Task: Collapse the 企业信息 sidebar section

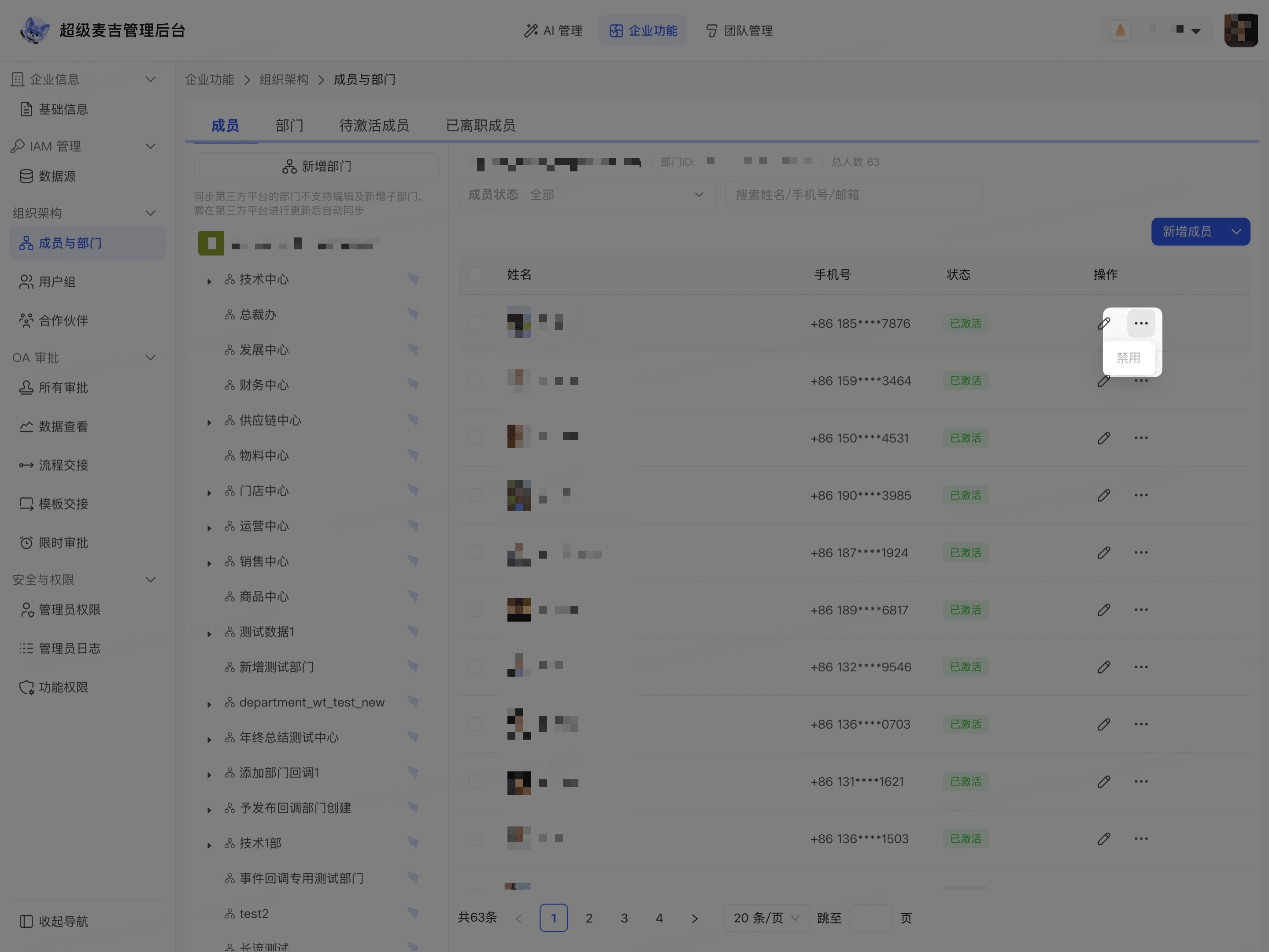Action: pyautogui.click(x=150, y=79)
